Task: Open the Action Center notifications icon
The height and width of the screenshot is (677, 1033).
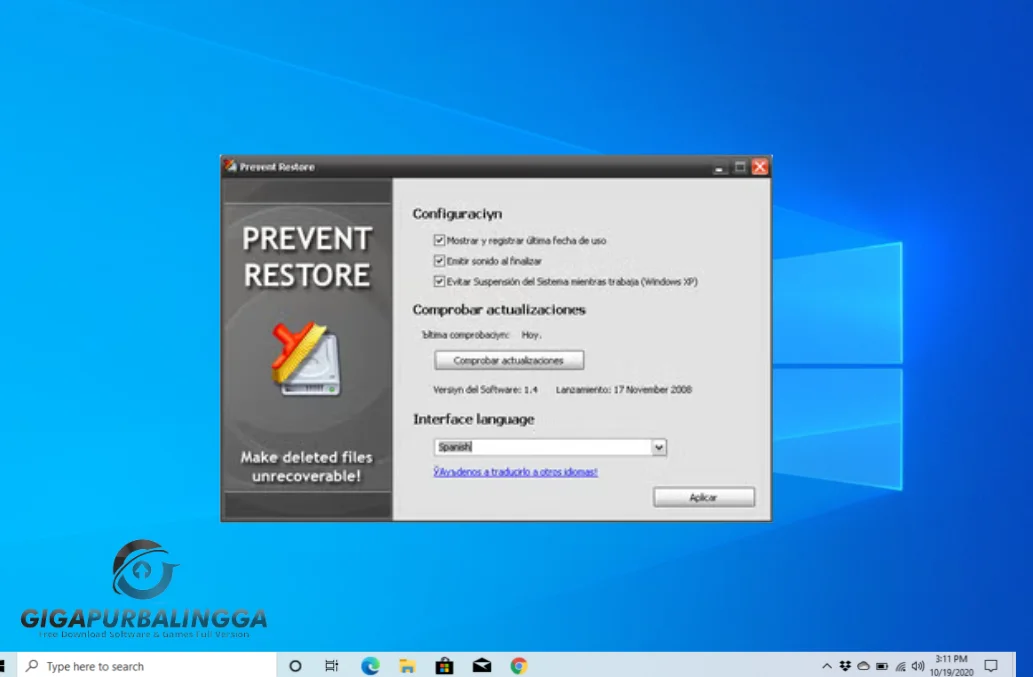Action: [991, 666]
